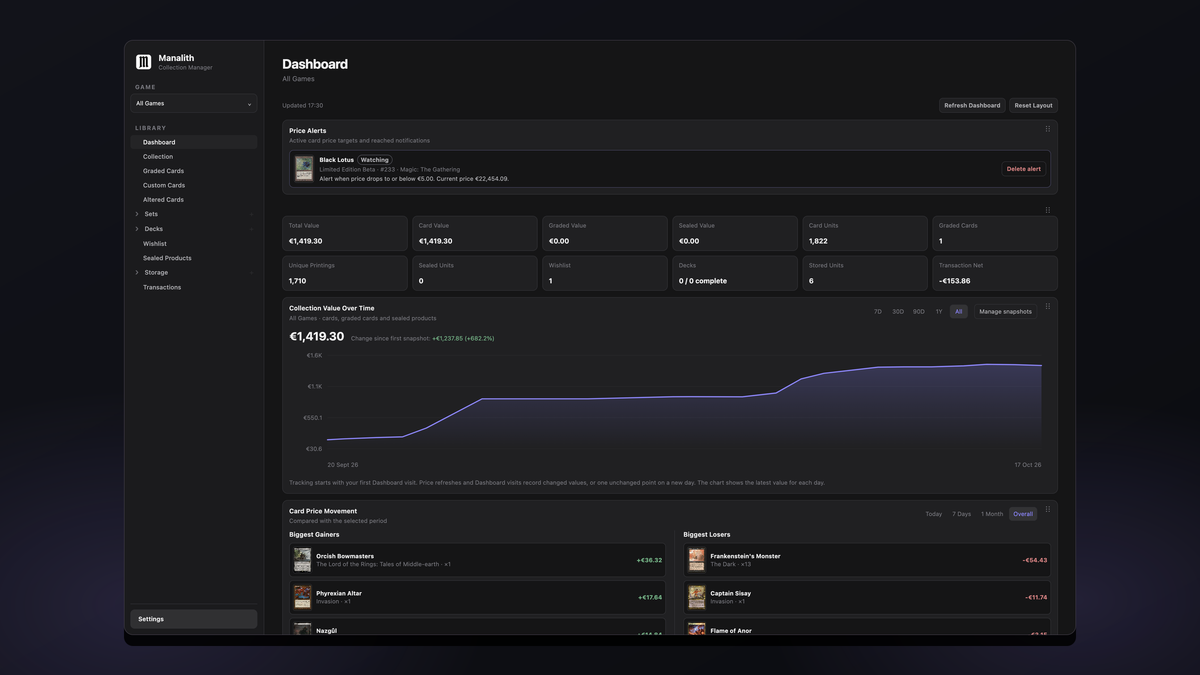The width and height of the screenshot is (1200, 675).
Task: Expand the Sets tree chevron
Action: coord(137,214)
